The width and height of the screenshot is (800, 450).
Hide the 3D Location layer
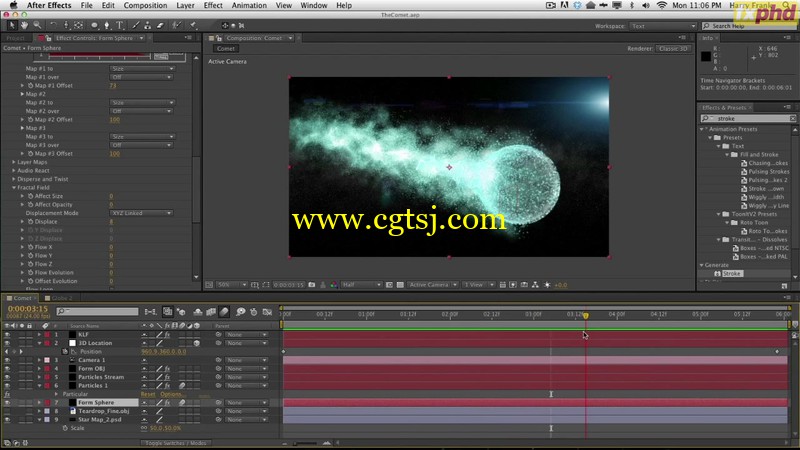[x=7, y=343]
